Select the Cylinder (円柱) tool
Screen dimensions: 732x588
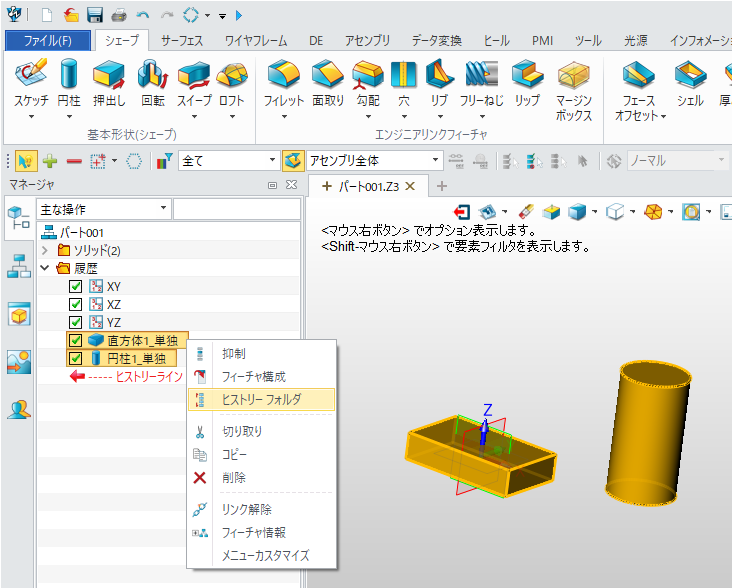point(69,83)
